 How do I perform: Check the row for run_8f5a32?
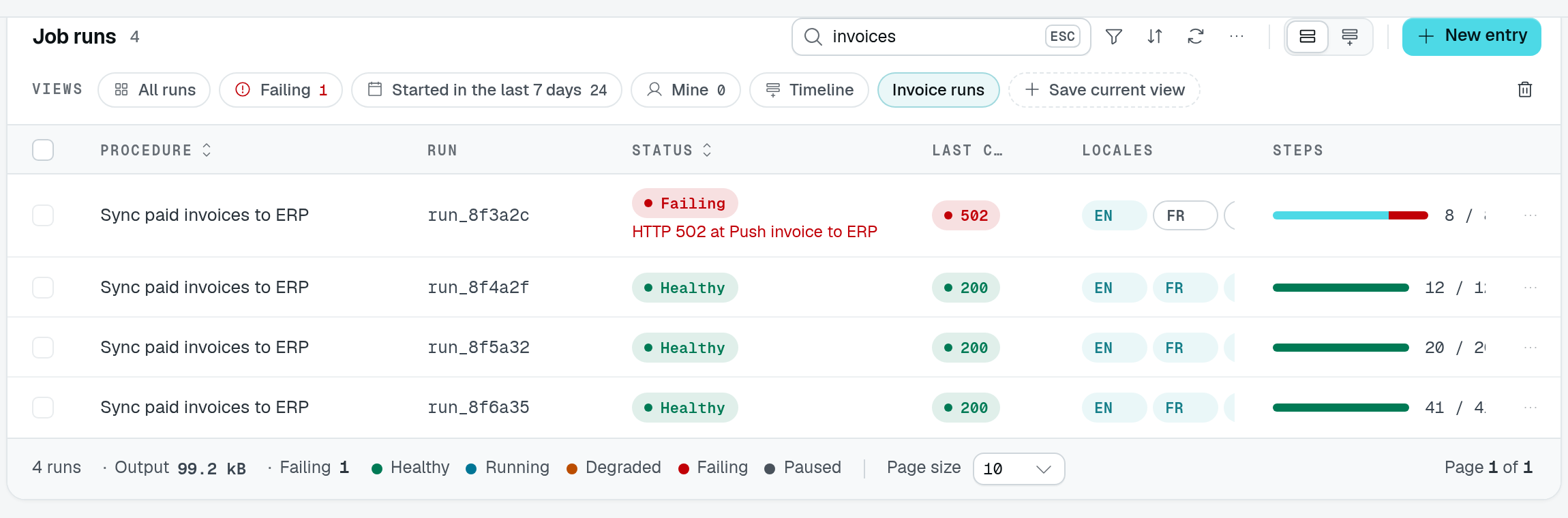point(43,348)
